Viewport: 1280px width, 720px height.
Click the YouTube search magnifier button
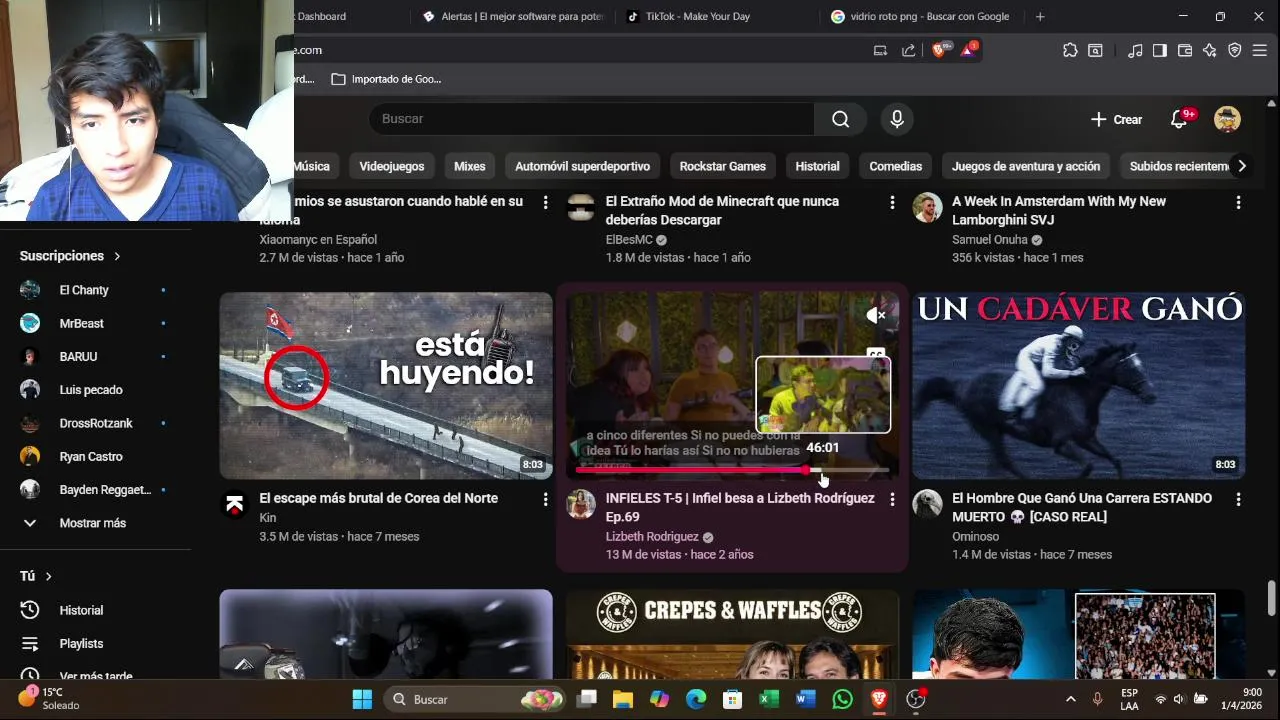(840, 119)
